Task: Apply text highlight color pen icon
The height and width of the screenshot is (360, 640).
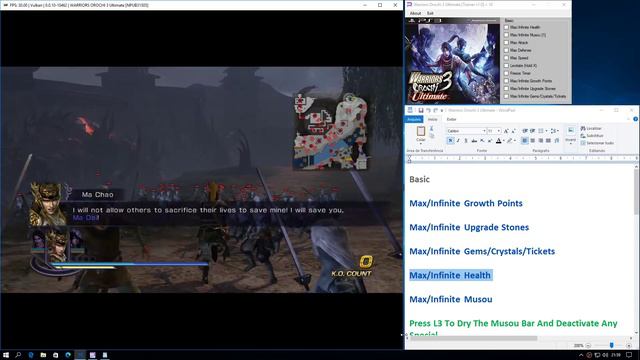Action: coord(509,140)
